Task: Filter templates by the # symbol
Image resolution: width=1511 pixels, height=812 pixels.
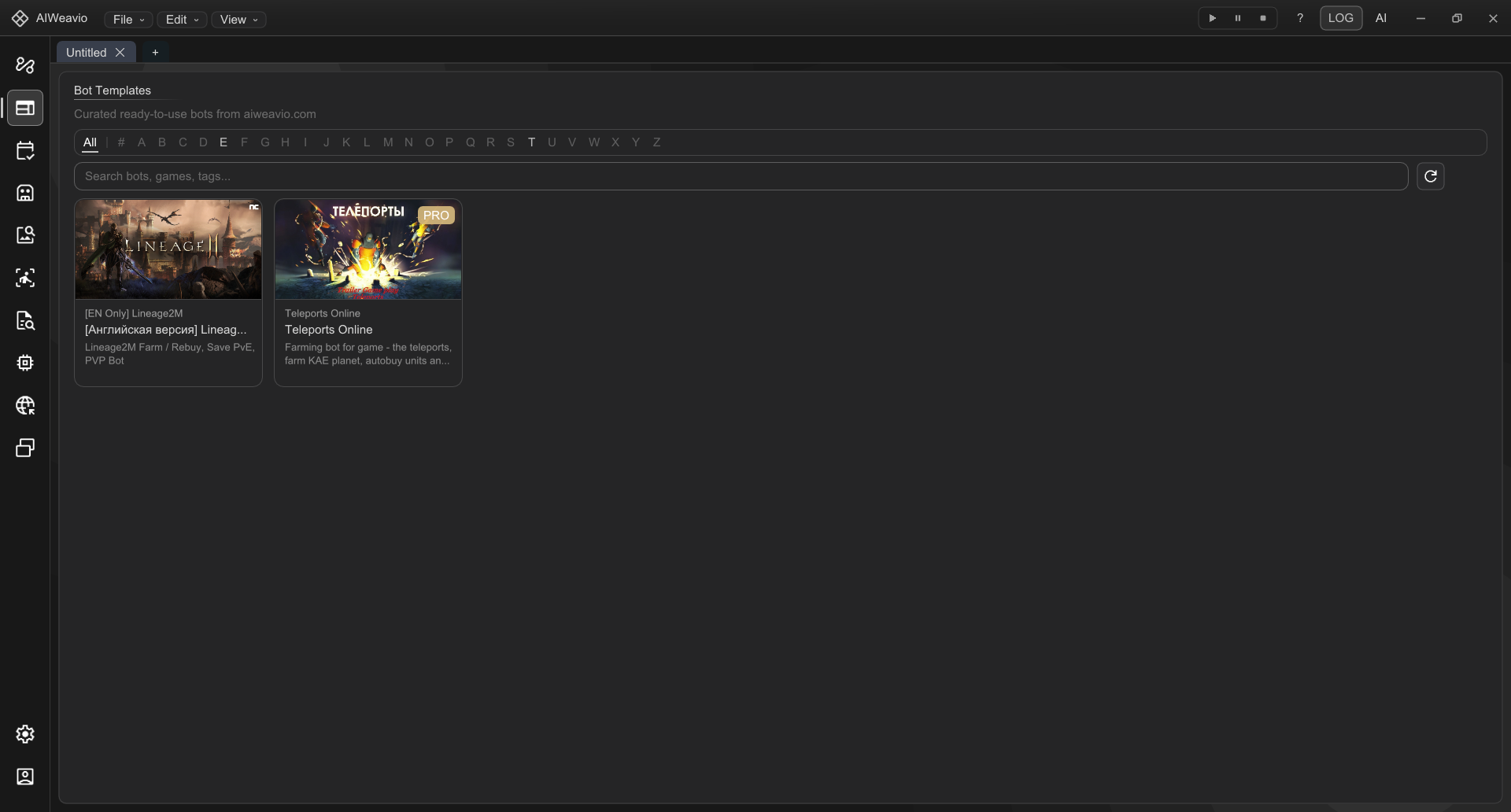Action: [x=121, y=142]
